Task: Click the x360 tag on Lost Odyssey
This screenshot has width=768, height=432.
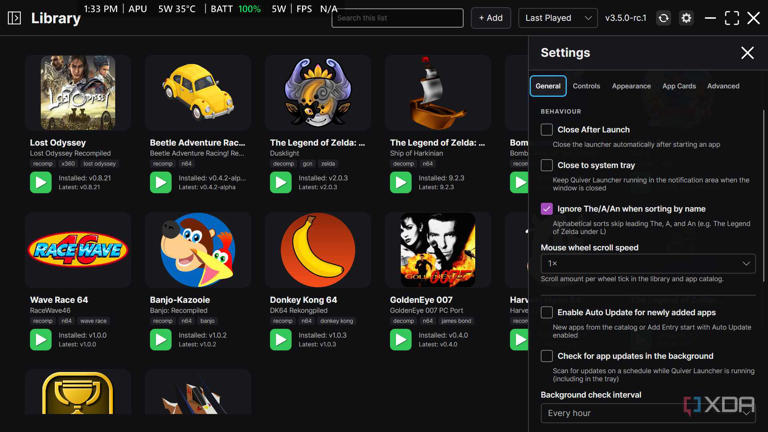Action: [68, 164]
